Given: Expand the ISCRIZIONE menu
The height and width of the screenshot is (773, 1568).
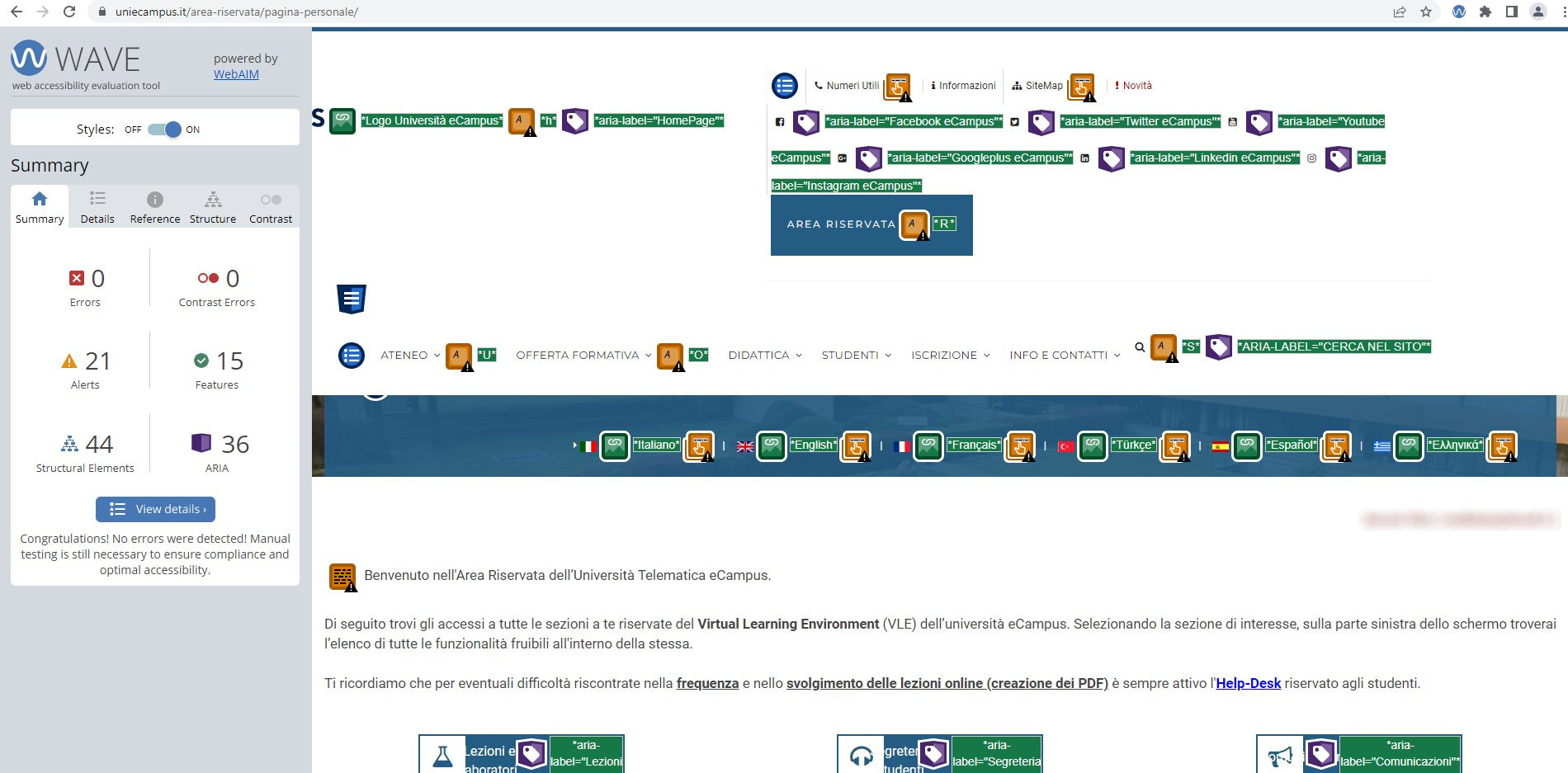Looking at the screenshot, I should pos(950,356).
